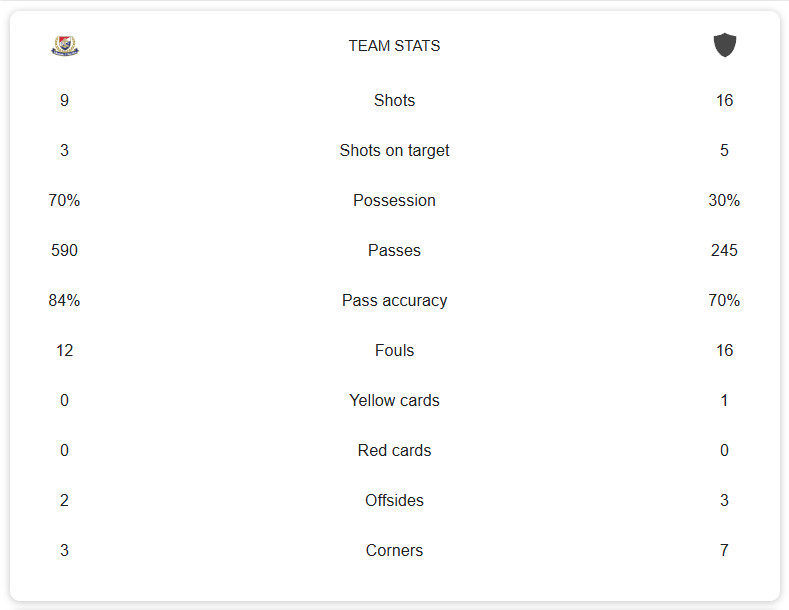Select the home team 9 shots value
The height and width of the screenshot is (610, 789).
(64, 100)
